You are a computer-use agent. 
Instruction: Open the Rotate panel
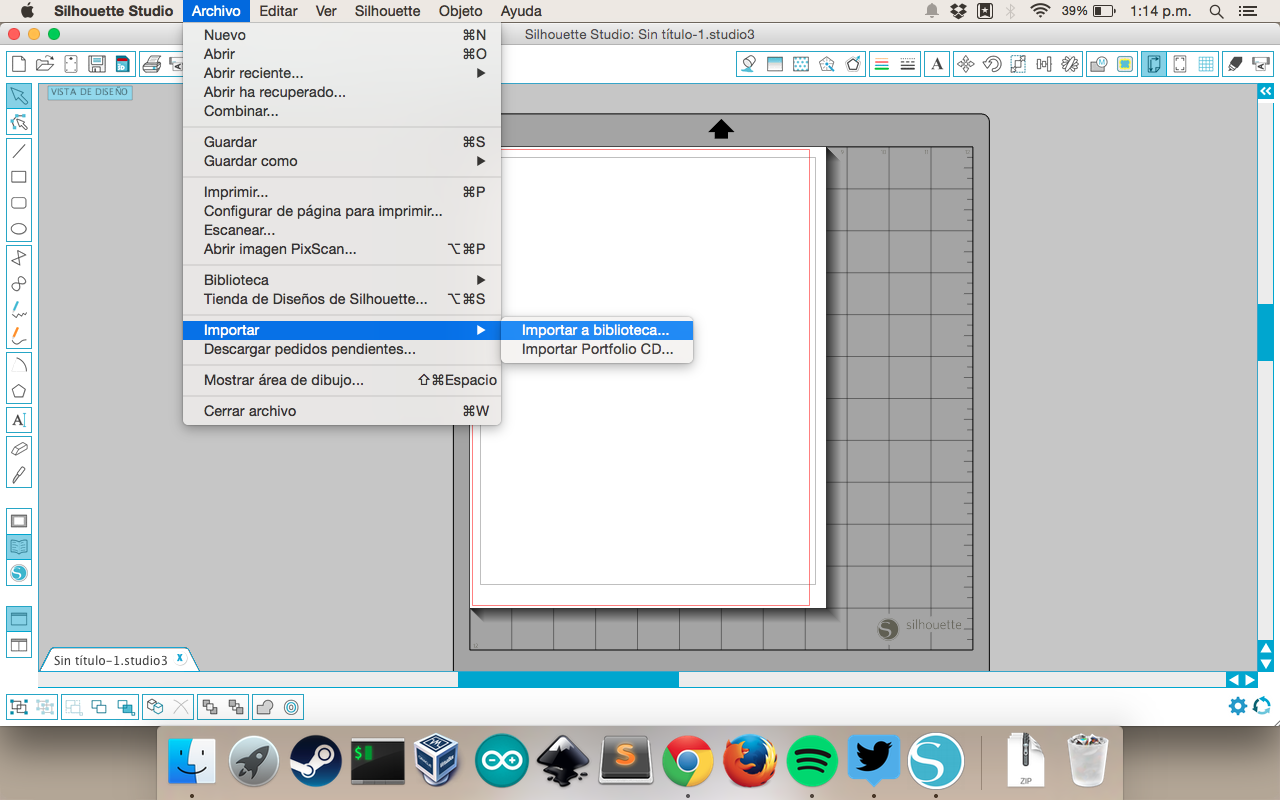pos(992,64)
